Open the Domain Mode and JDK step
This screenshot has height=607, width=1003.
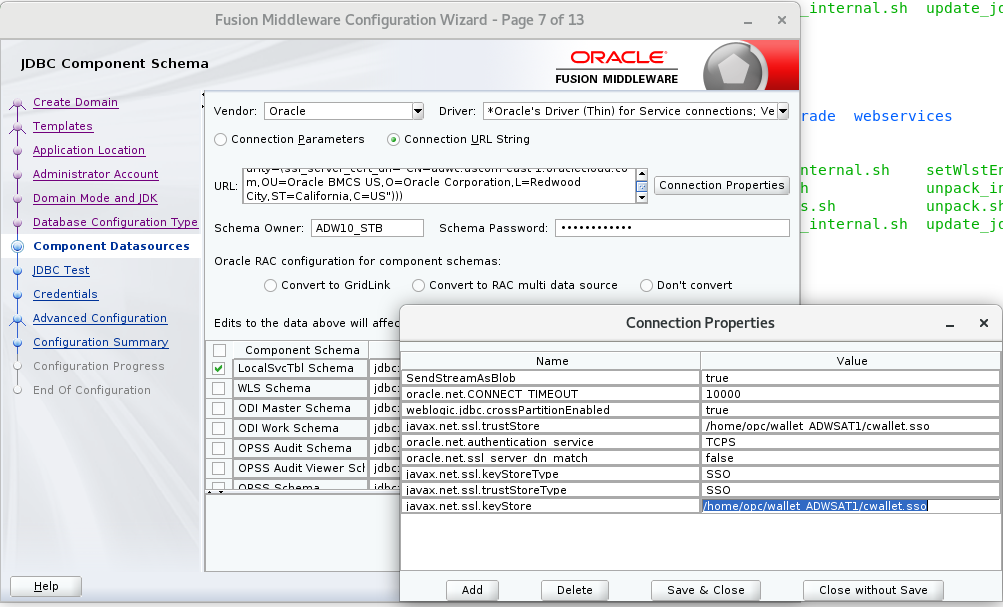[x=95, y=198]
